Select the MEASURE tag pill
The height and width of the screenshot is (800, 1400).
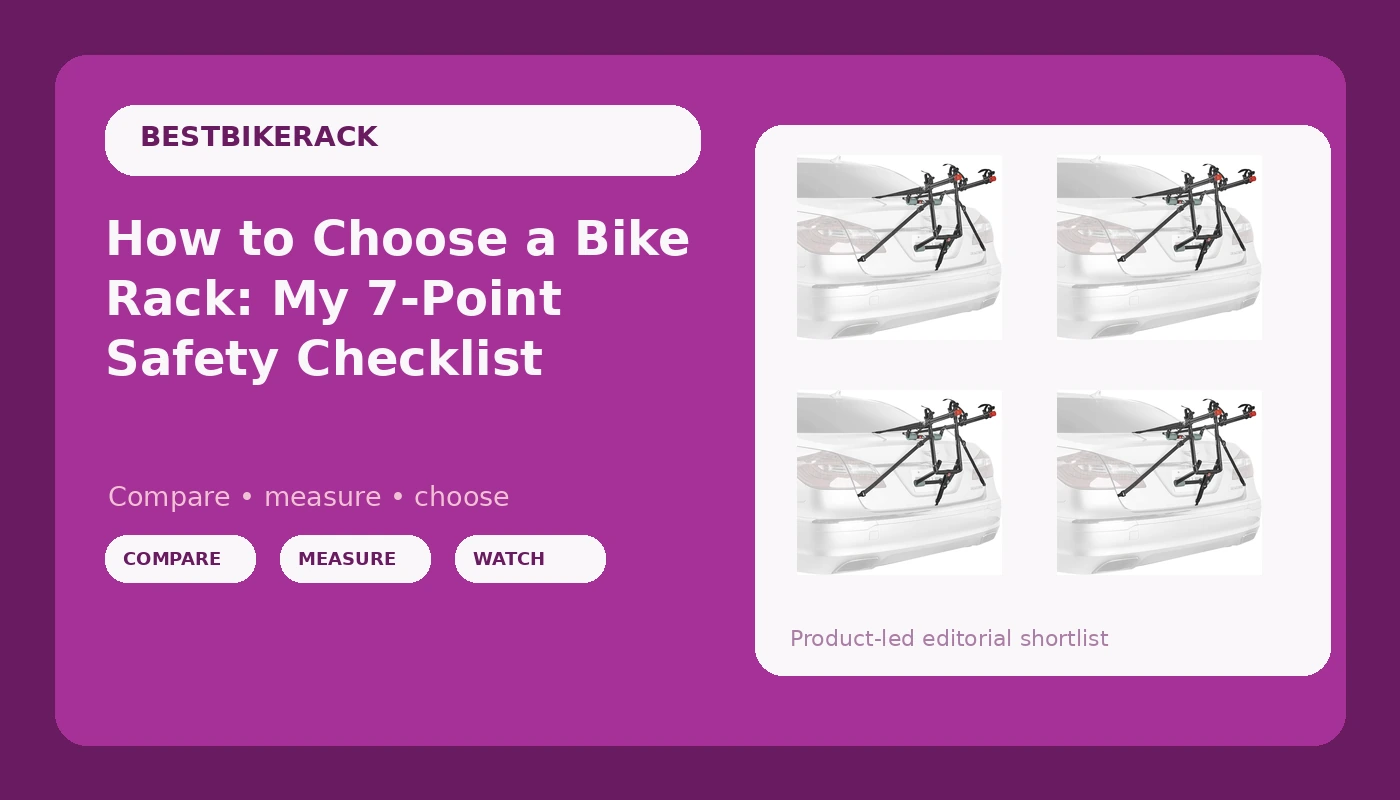(x=355, y=559)
